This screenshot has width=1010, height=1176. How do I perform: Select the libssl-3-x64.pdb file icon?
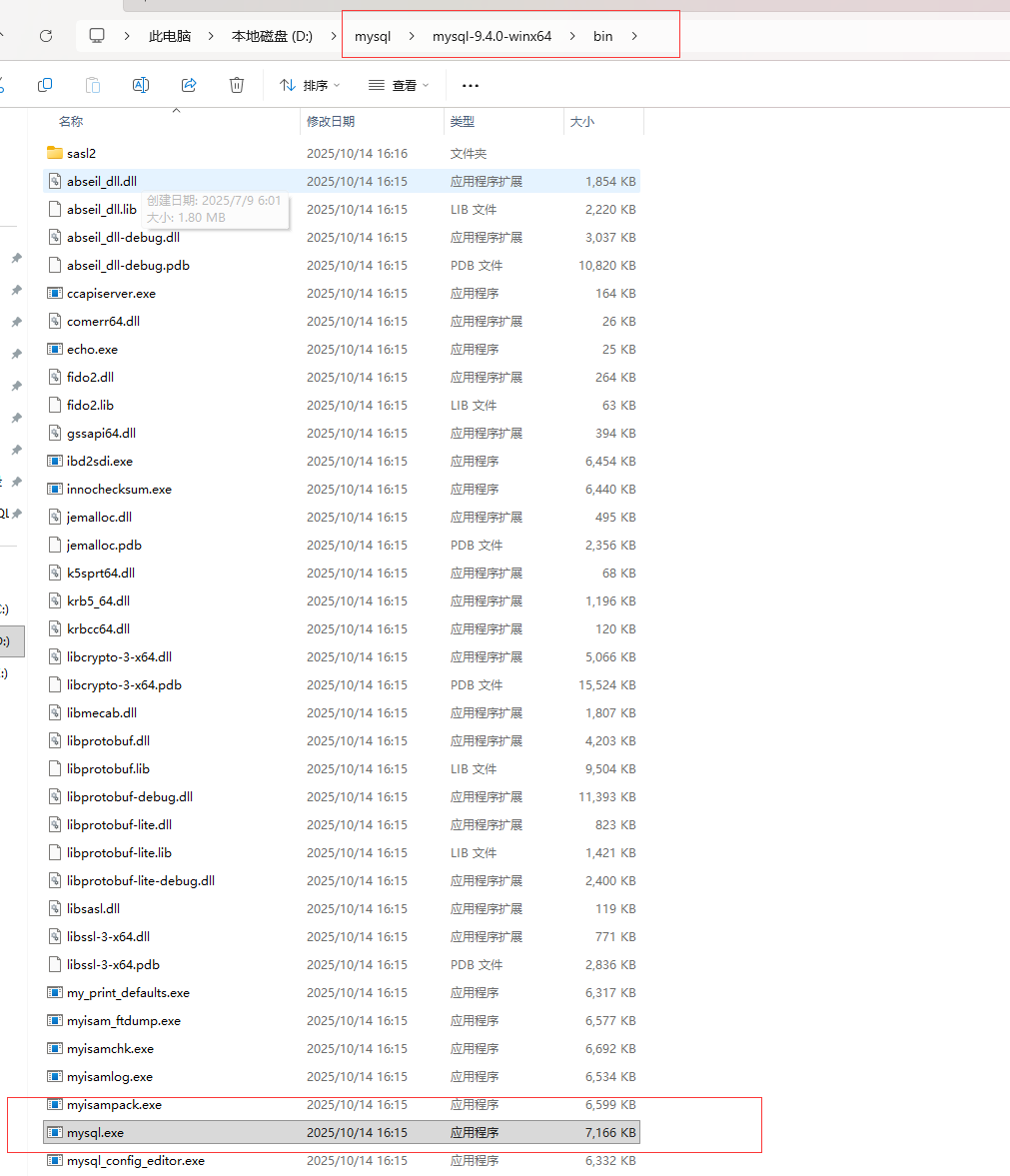coord(55,964)
